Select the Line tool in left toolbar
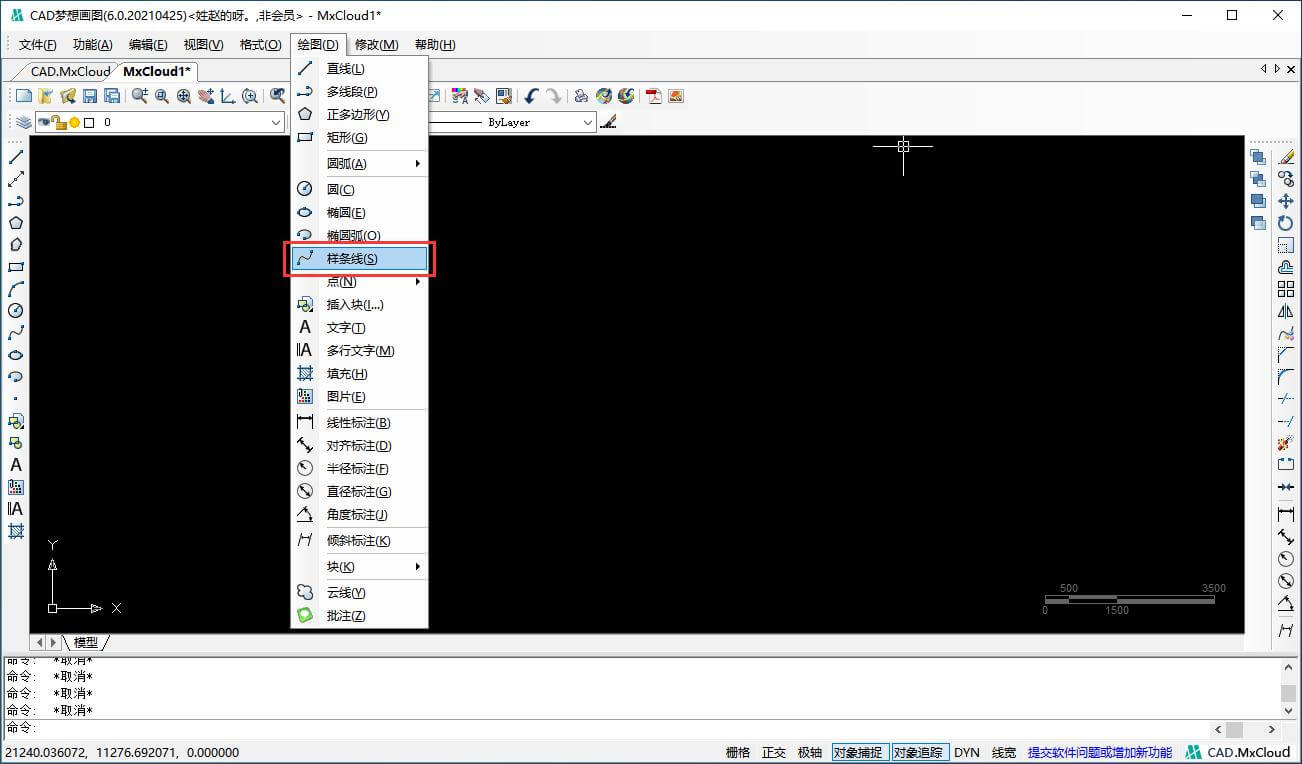Image resolution: width=1302 pixels, height=764 pixels. point(16,157)
